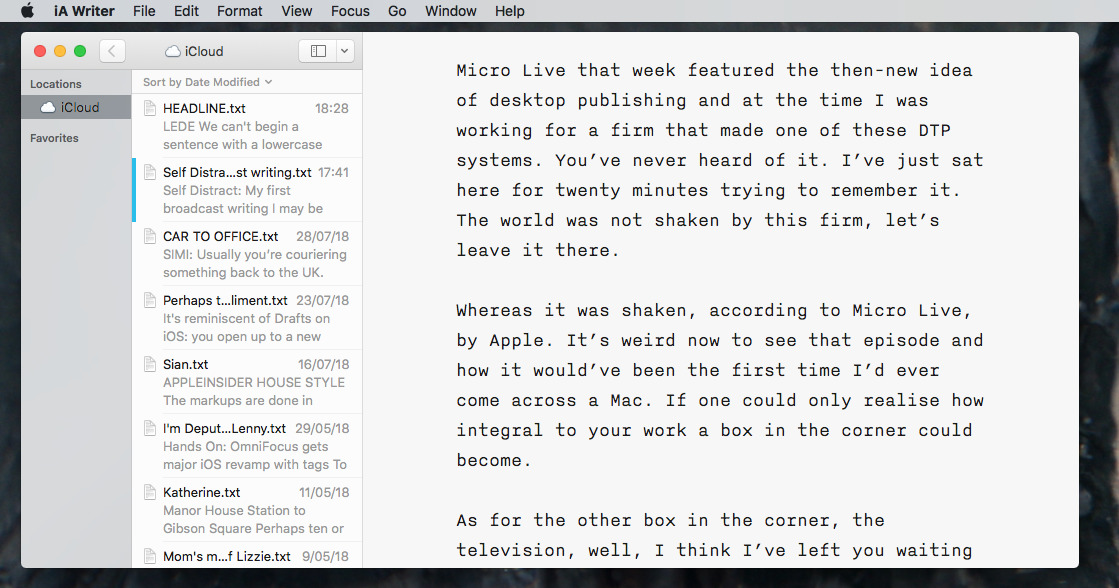Open the Window menu

coord(451,11)
